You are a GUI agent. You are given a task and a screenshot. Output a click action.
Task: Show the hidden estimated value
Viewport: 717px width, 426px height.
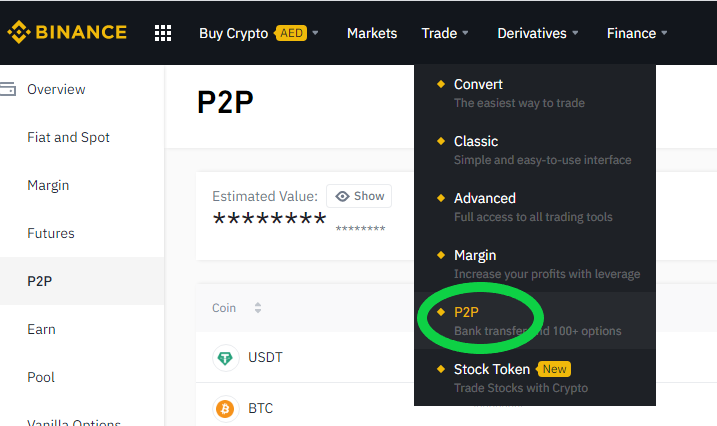point(359,196)
